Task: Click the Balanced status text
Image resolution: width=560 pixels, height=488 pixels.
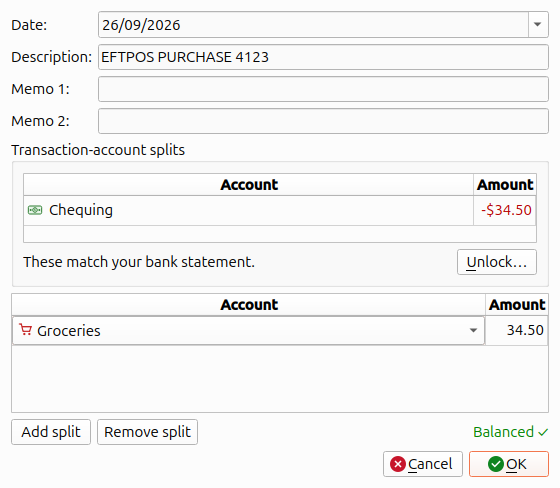Action: point(510,432)
